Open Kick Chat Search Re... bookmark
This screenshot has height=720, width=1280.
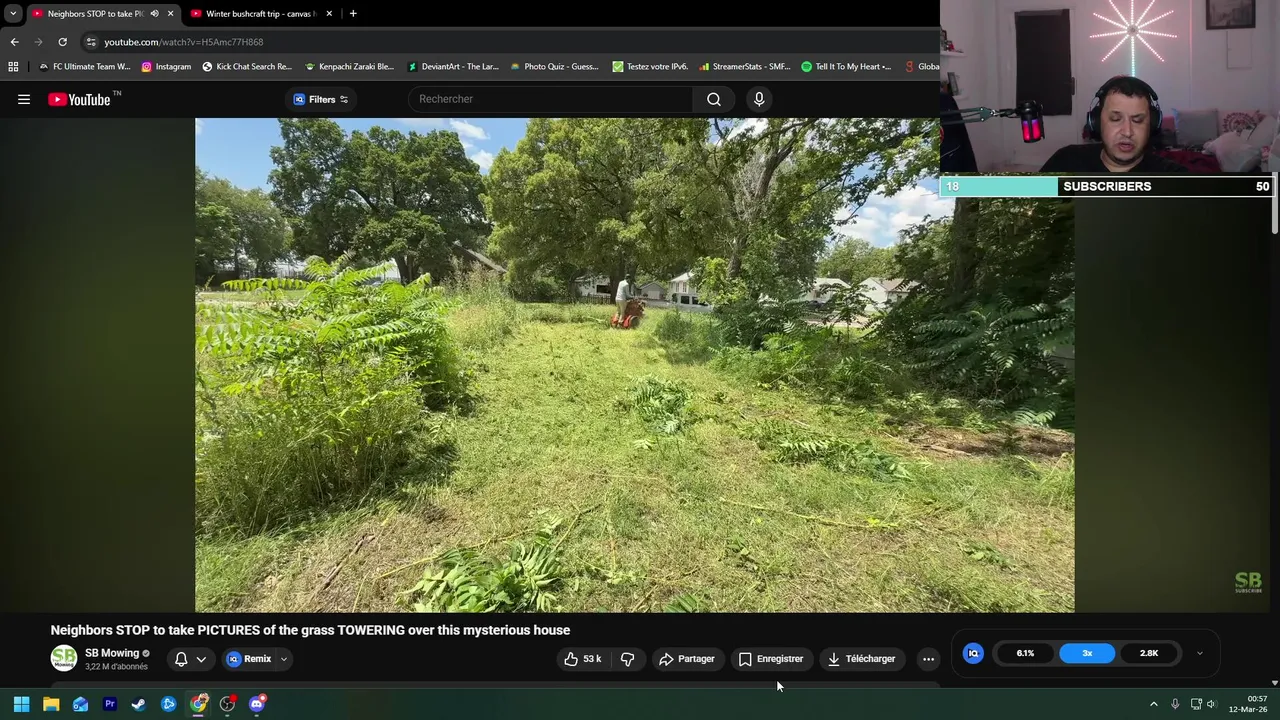coord(247,67)
